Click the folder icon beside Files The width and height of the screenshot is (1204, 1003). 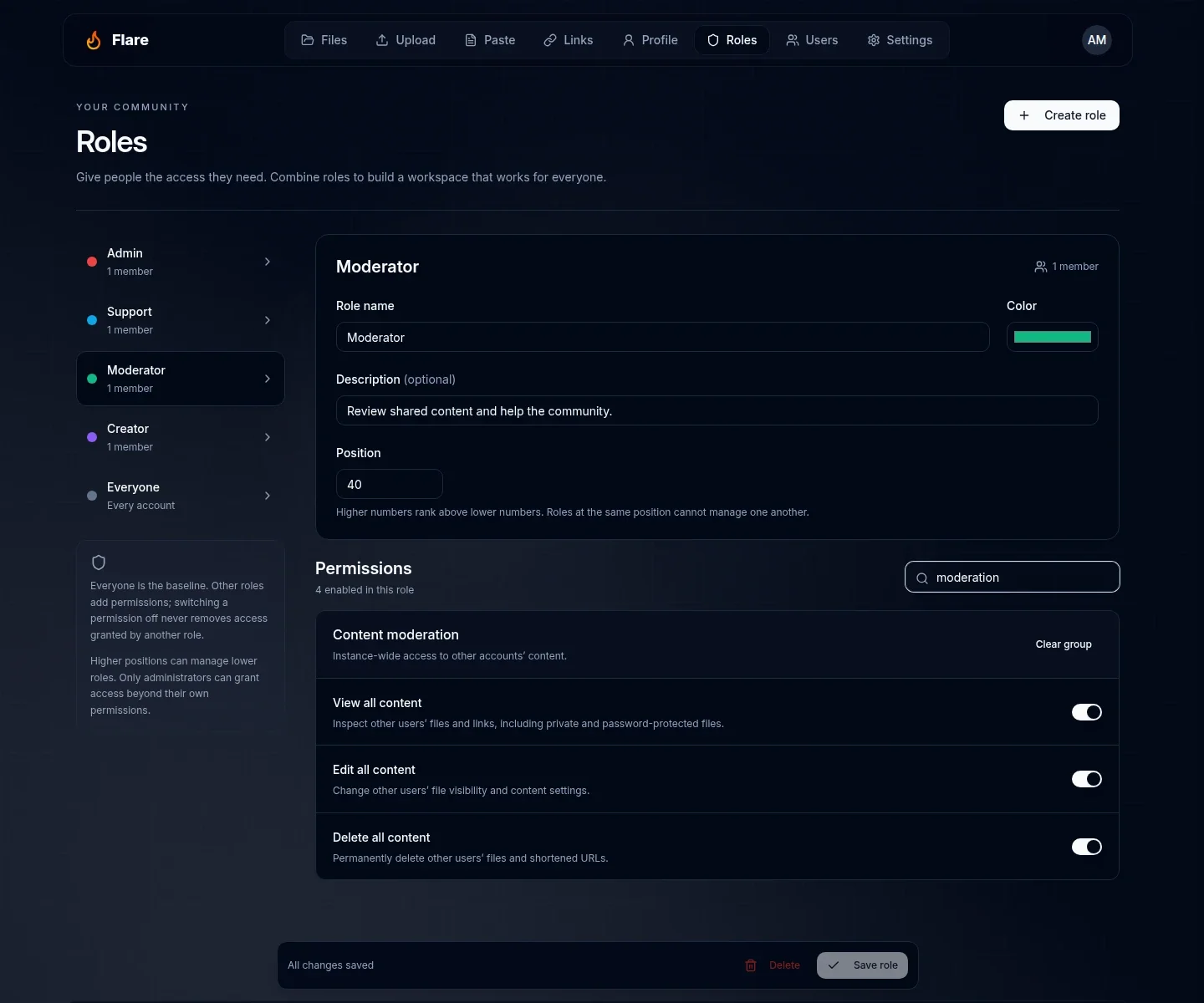308,40
